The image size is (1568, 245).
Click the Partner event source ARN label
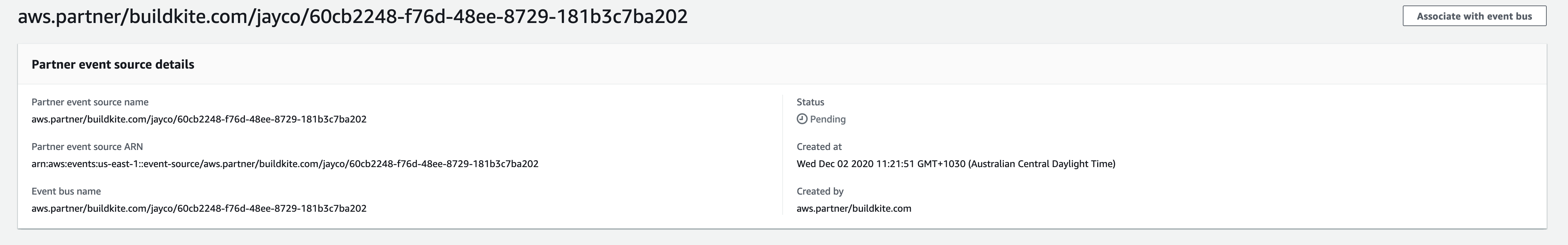click(x=87, y=147)
